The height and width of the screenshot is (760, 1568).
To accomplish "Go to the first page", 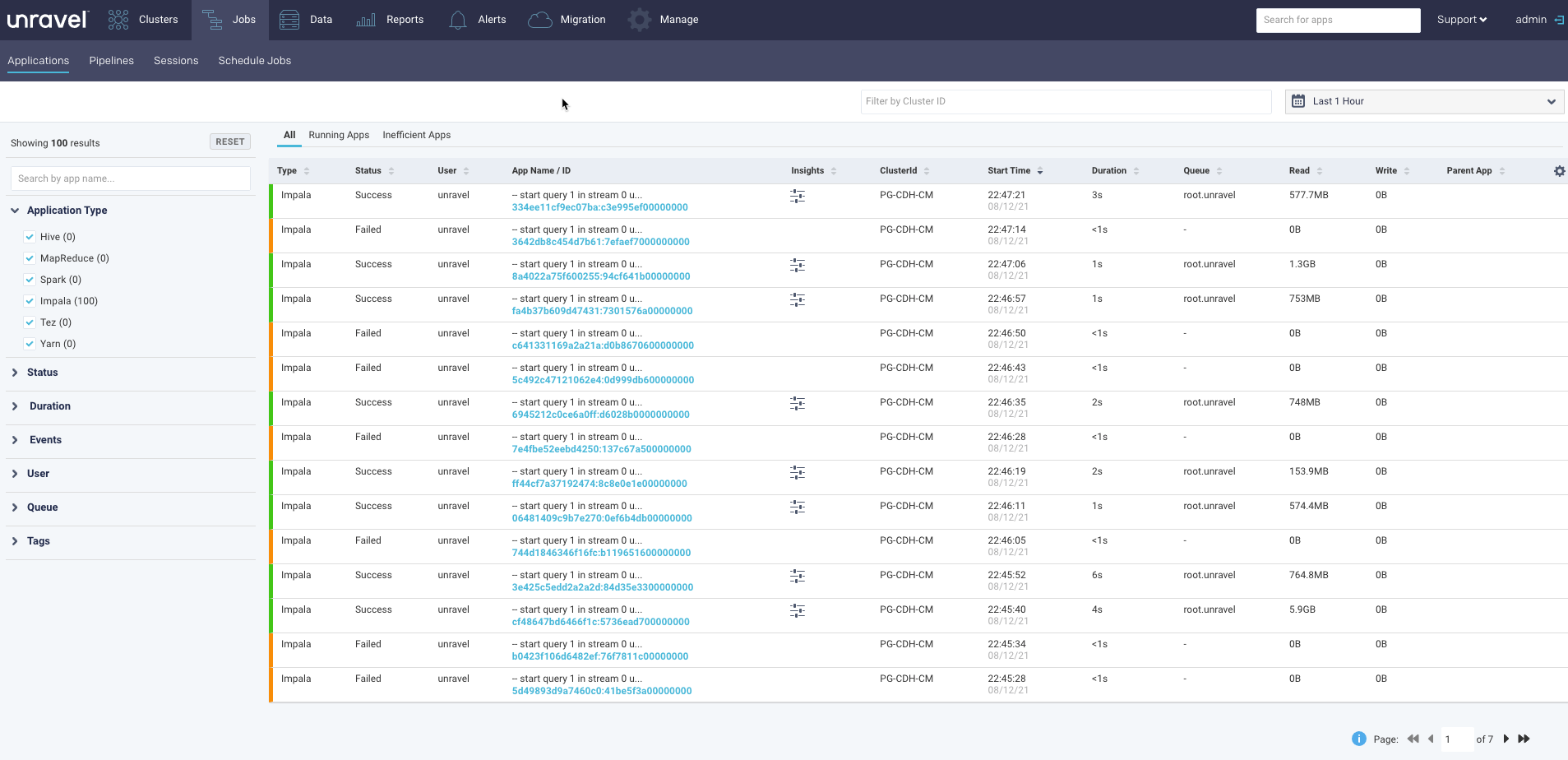I will tap(1413, 739).
